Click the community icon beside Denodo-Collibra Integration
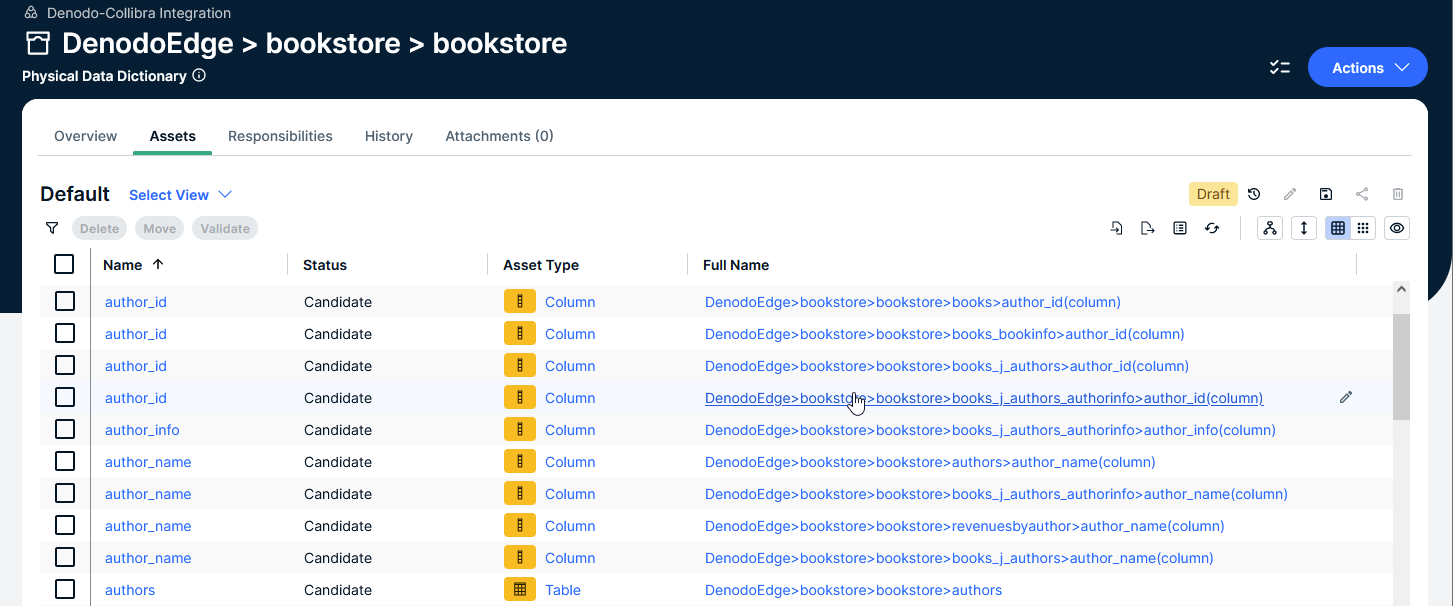This screenshot has width=1453, height=606. click(x=31, y=13)
